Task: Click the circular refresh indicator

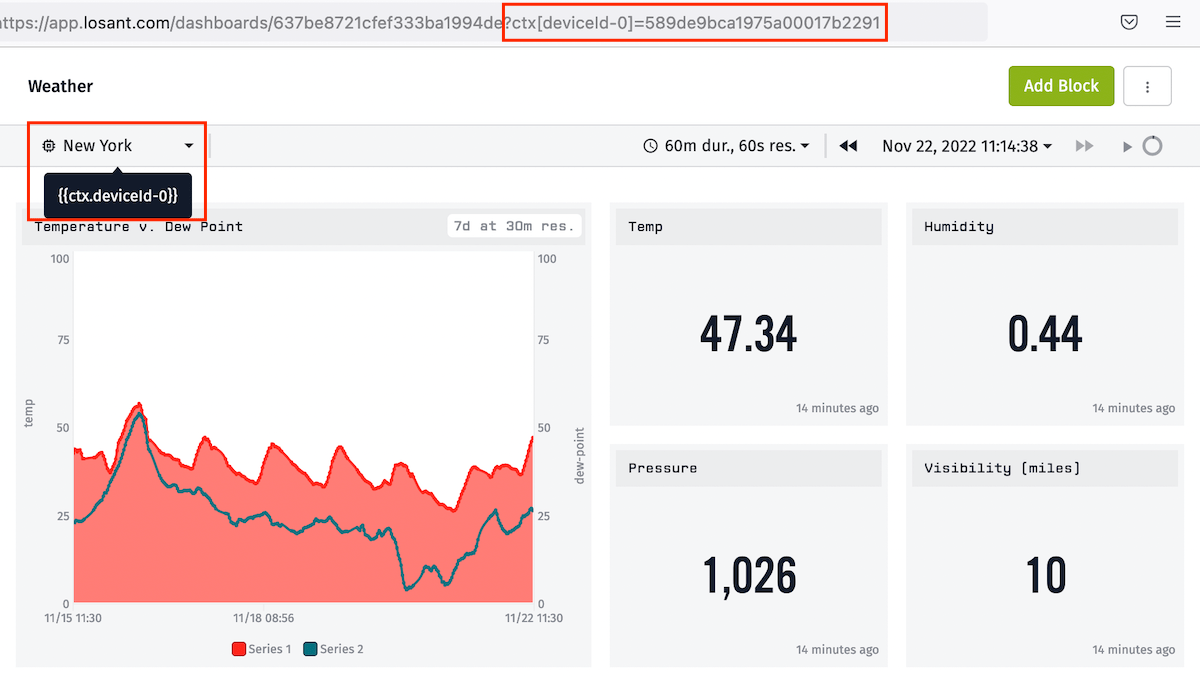Action: coord(1152,146)
